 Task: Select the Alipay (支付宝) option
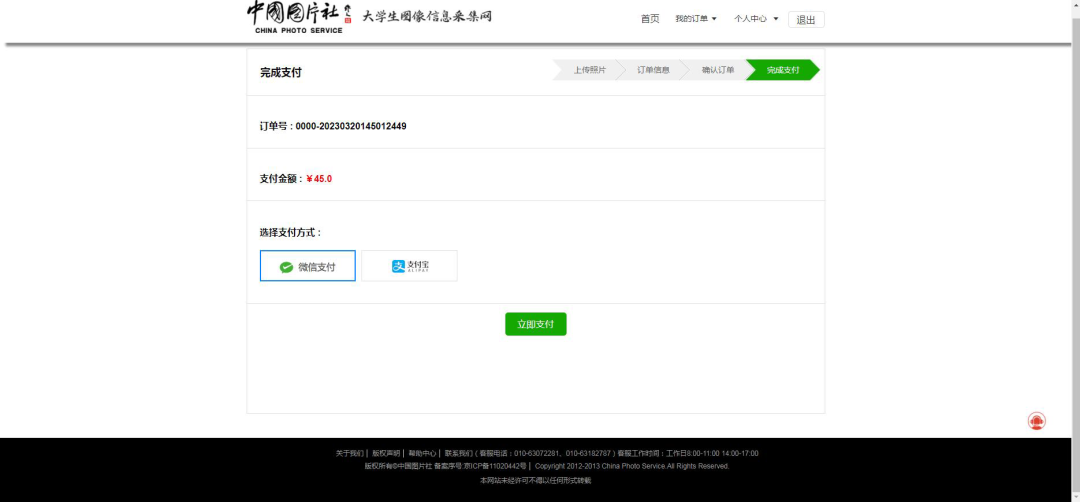click(409, 266)
